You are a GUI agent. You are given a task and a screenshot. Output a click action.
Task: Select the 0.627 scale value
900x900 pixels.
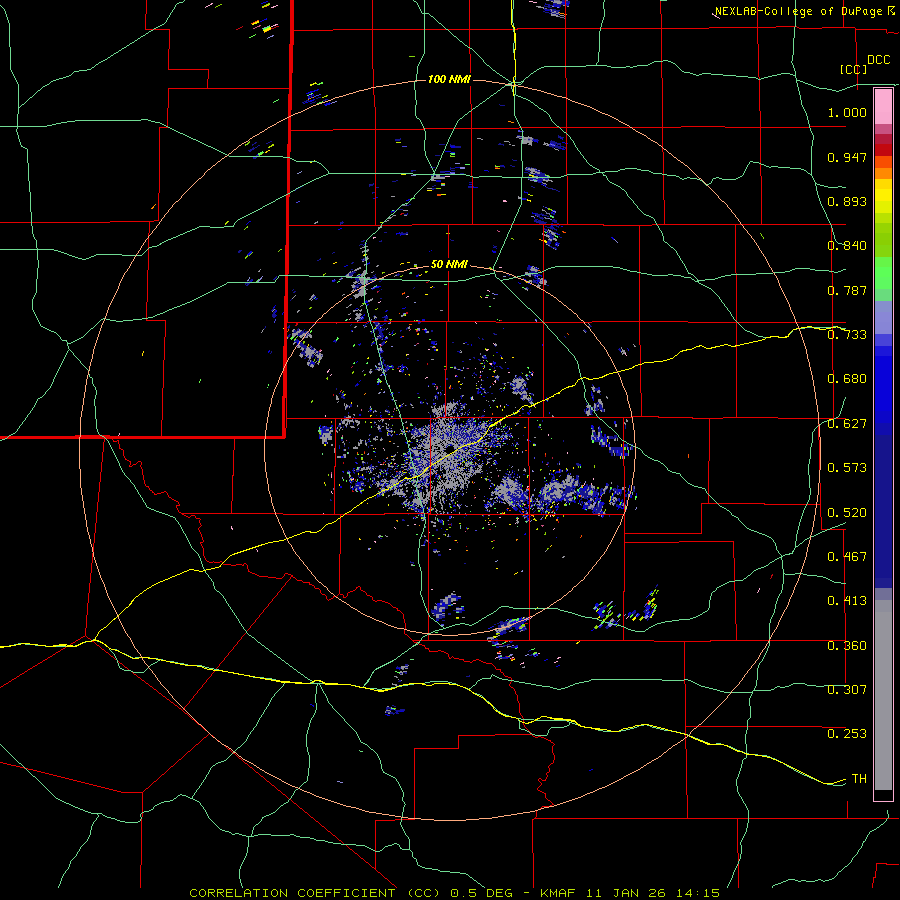point(847,424)
